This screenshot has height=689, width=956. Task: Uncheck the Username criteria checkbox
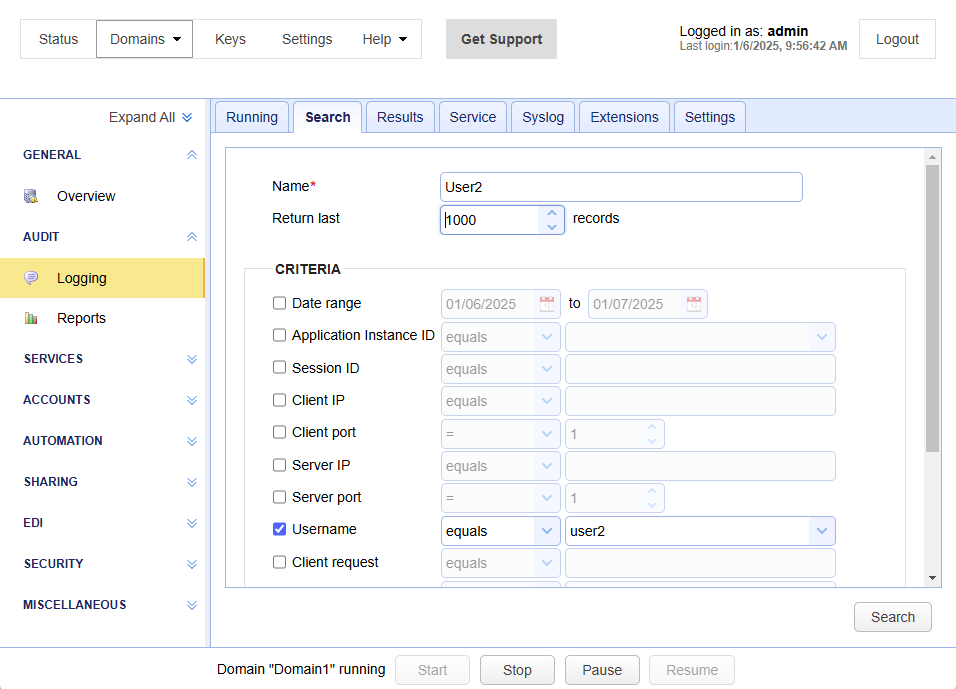tap(280, 530)
